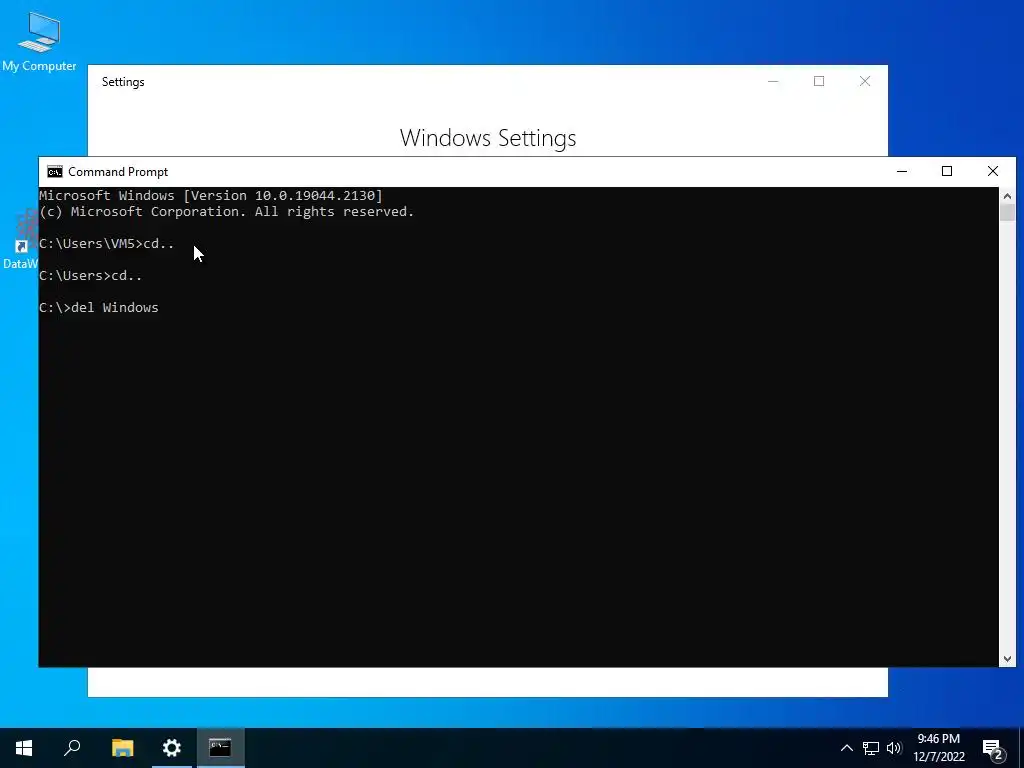
Task: Click the 'del Windows' command line text
Action: [x=114, y=308]
